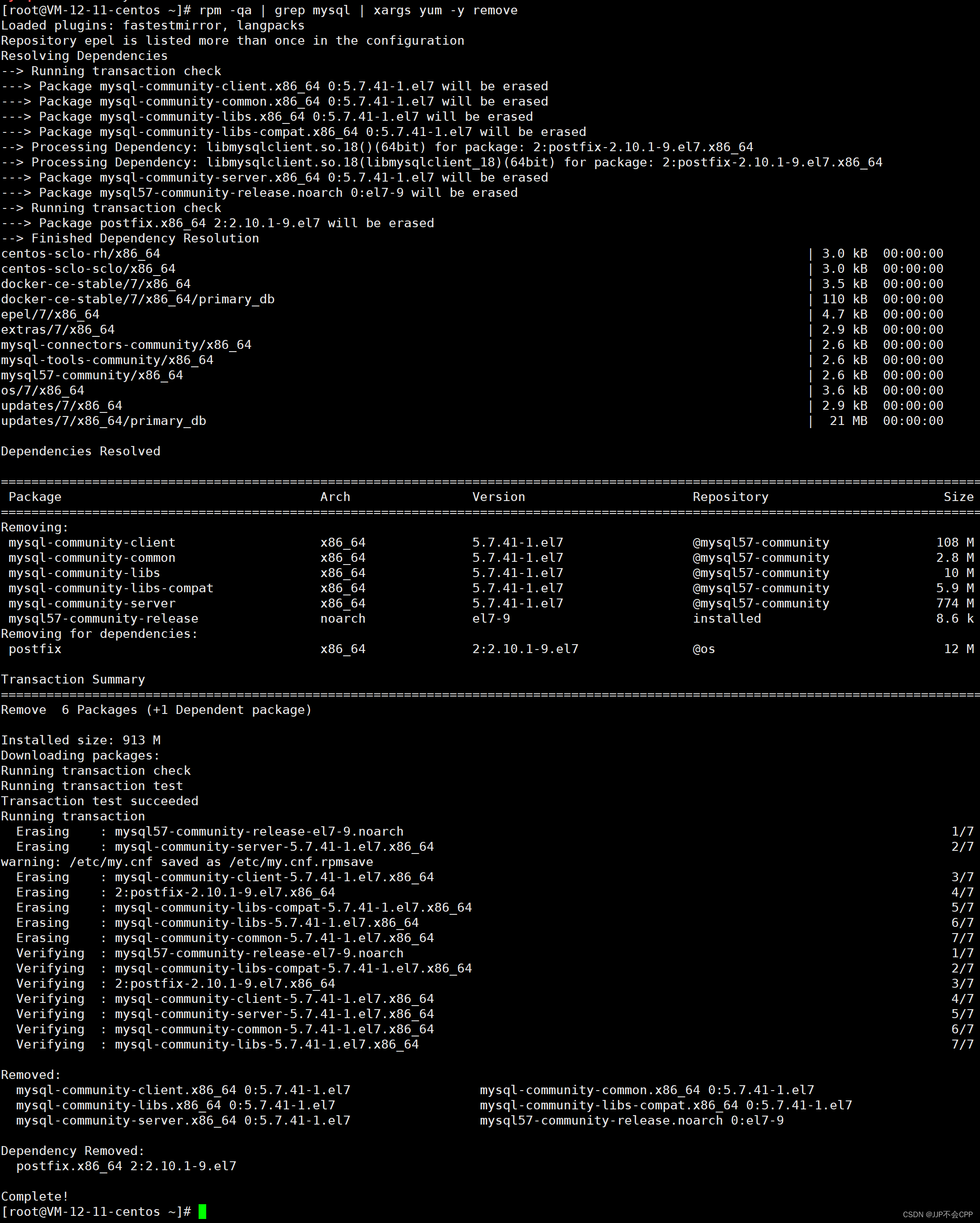980x1223 pixels.
Task: Click the 'Complete!' line
Action: [x=35, y=1196]
